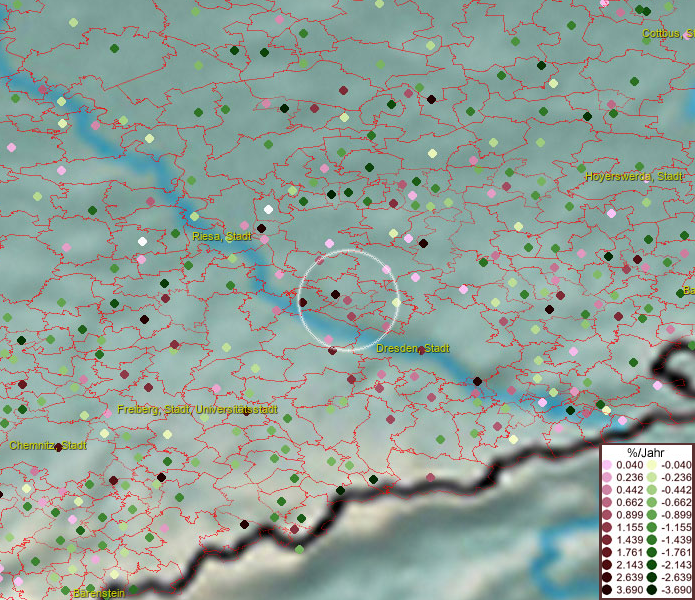
Task: Click the -0.040 pale yellow legend swatch
Action: pyautogui.click(x=652, y=465)
